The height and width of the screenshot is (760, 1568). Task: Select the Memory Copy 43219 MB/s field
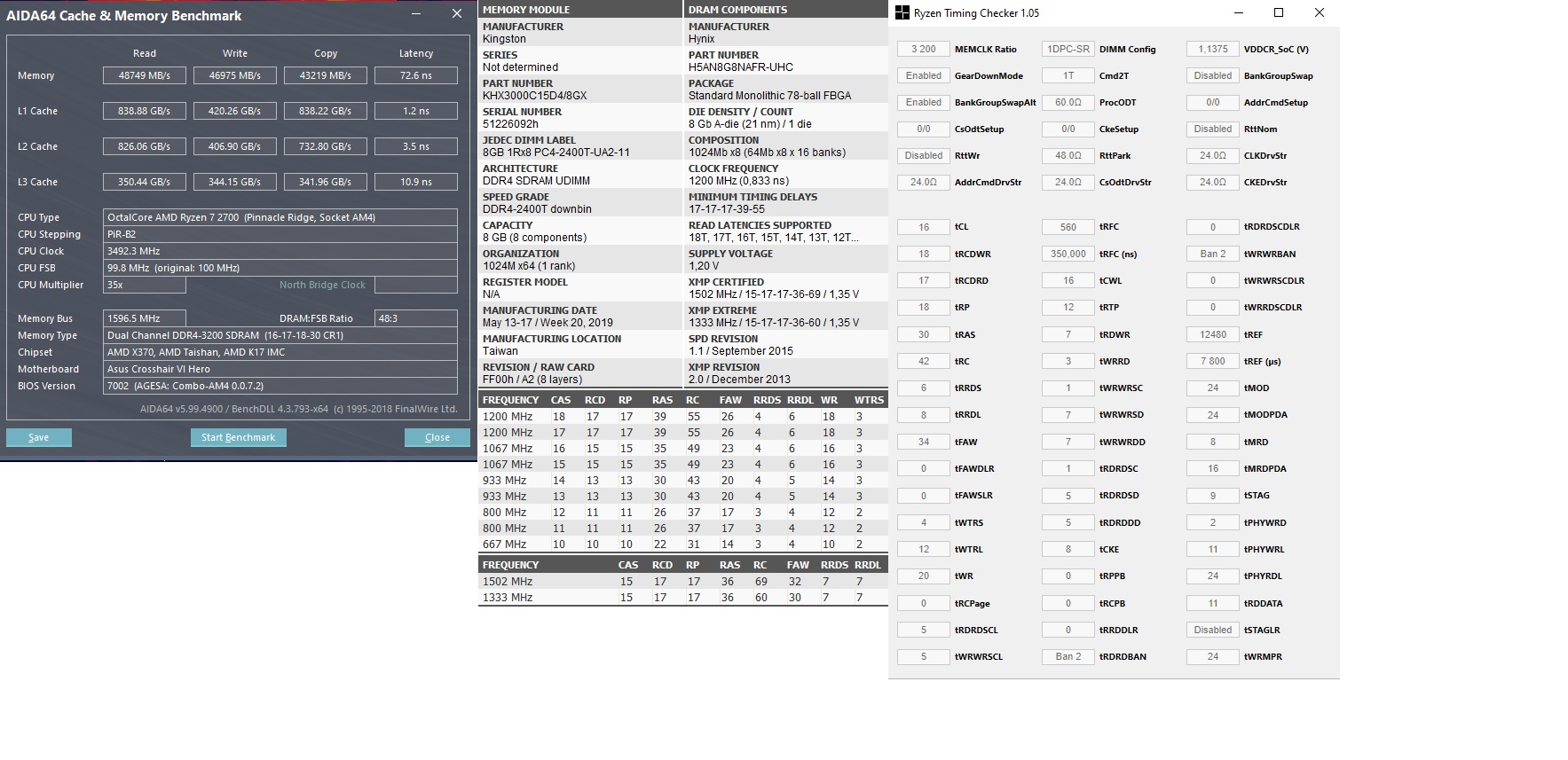pyautogui.click(x=326, y=75)
